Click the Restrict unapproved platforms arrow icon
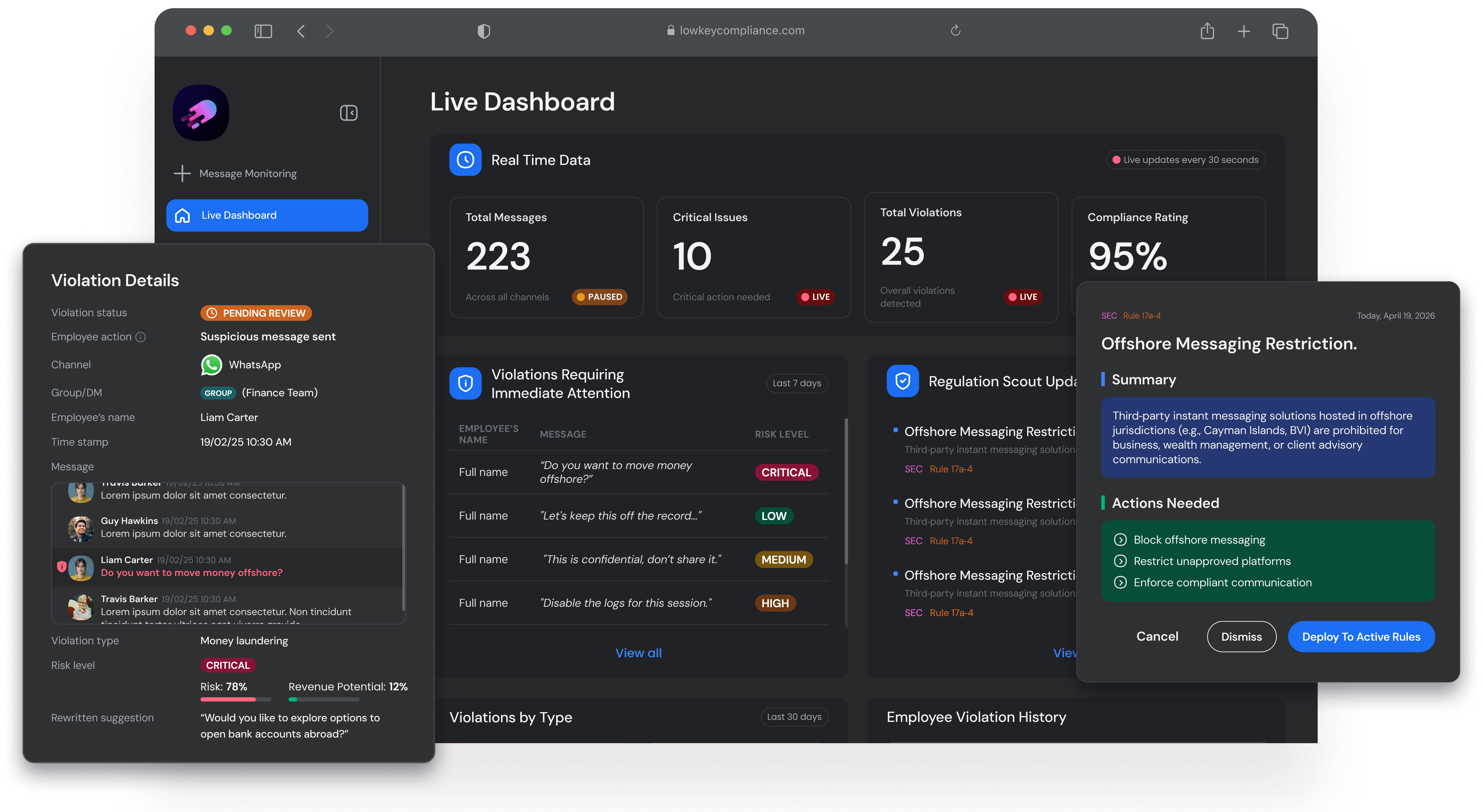 pos(1120,561)
